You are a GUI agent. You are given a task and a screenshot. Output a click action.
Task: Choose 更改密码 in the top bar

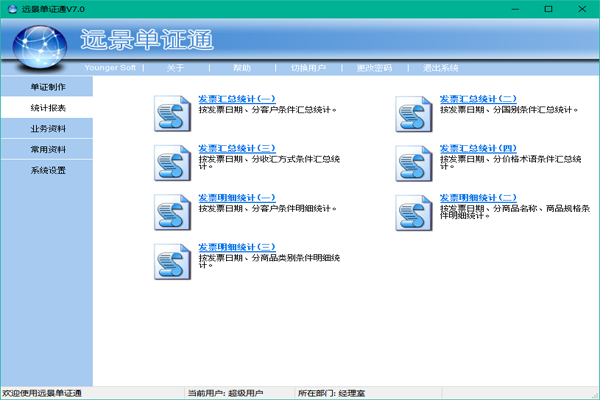374,68
